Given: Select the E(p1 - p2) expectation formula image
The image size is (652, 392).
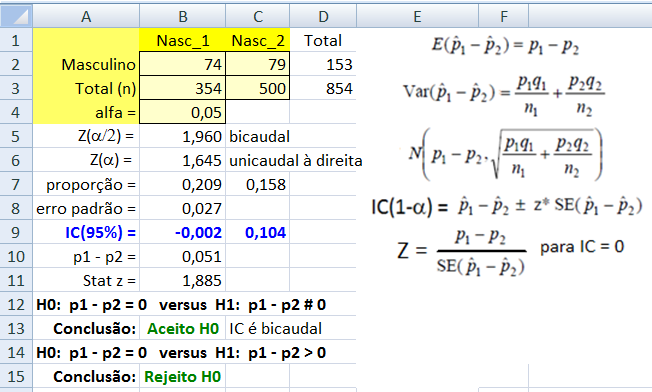Looking at the screenshot, I should coord(505,46).
